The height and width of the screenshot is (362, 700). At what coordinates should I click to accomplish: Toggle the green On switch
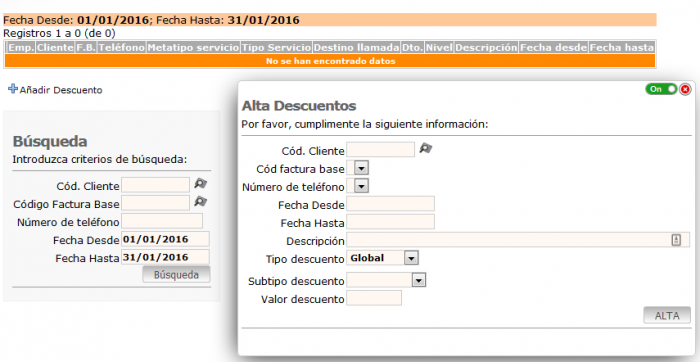pyautogui.click(x=661, y=89)
